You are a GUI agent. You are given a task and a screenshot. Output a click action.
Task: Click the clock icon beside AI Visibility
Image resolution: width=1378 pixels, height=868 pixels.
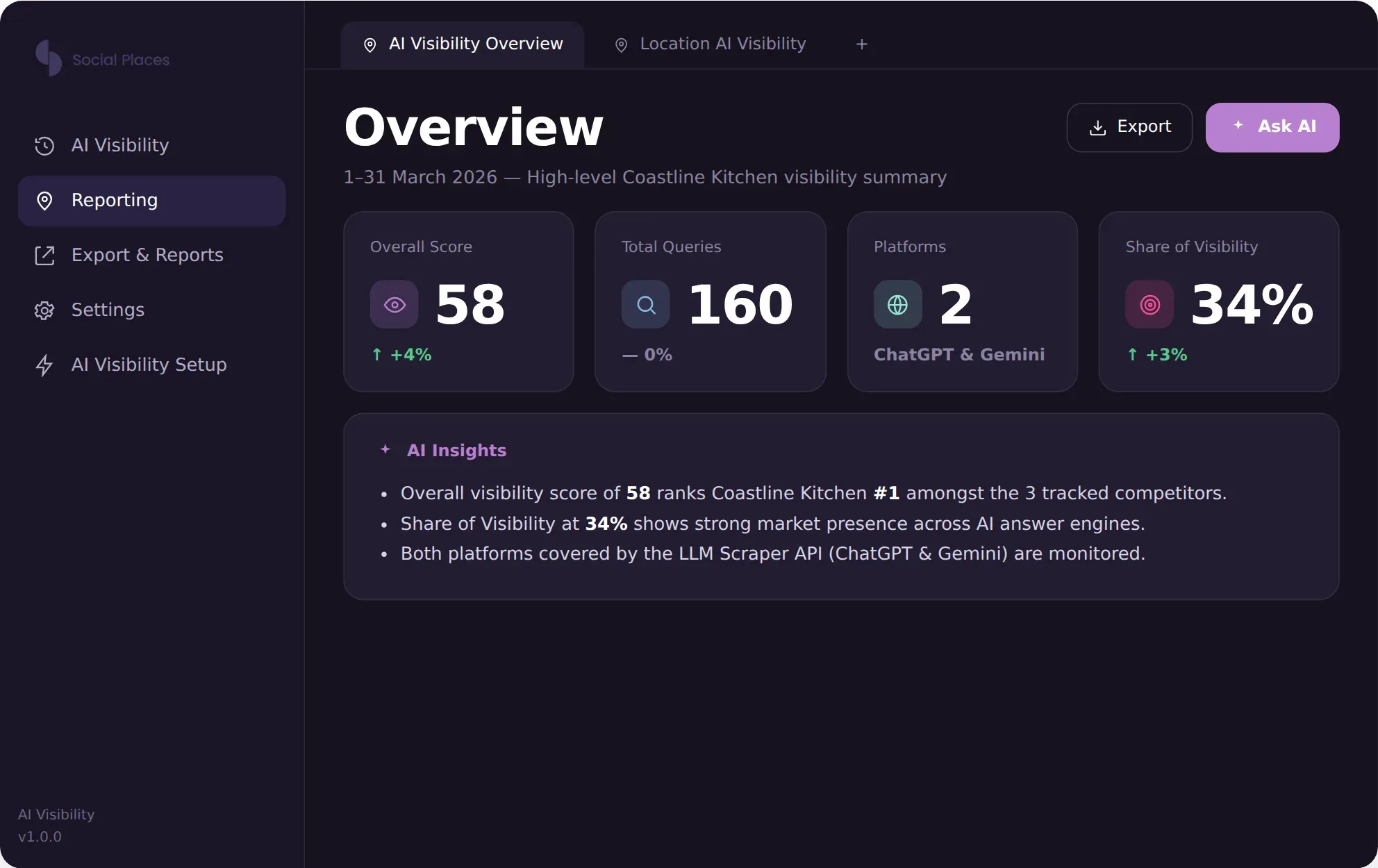44,145
